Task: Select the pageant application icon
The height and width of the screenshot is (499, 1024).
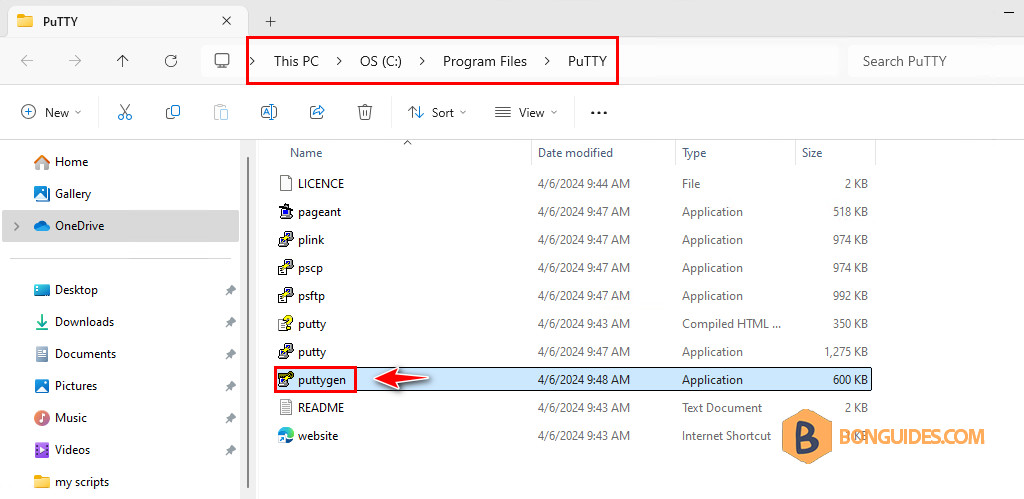Action: click(x=285, y=212)
